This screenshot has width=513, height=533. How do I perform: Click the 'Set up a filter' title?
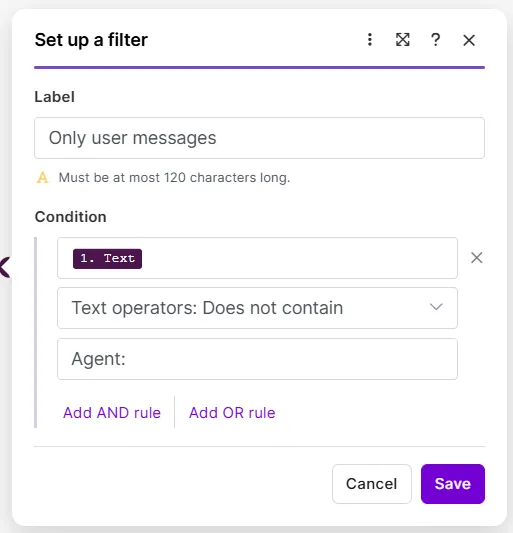click(x=91, y=40)
